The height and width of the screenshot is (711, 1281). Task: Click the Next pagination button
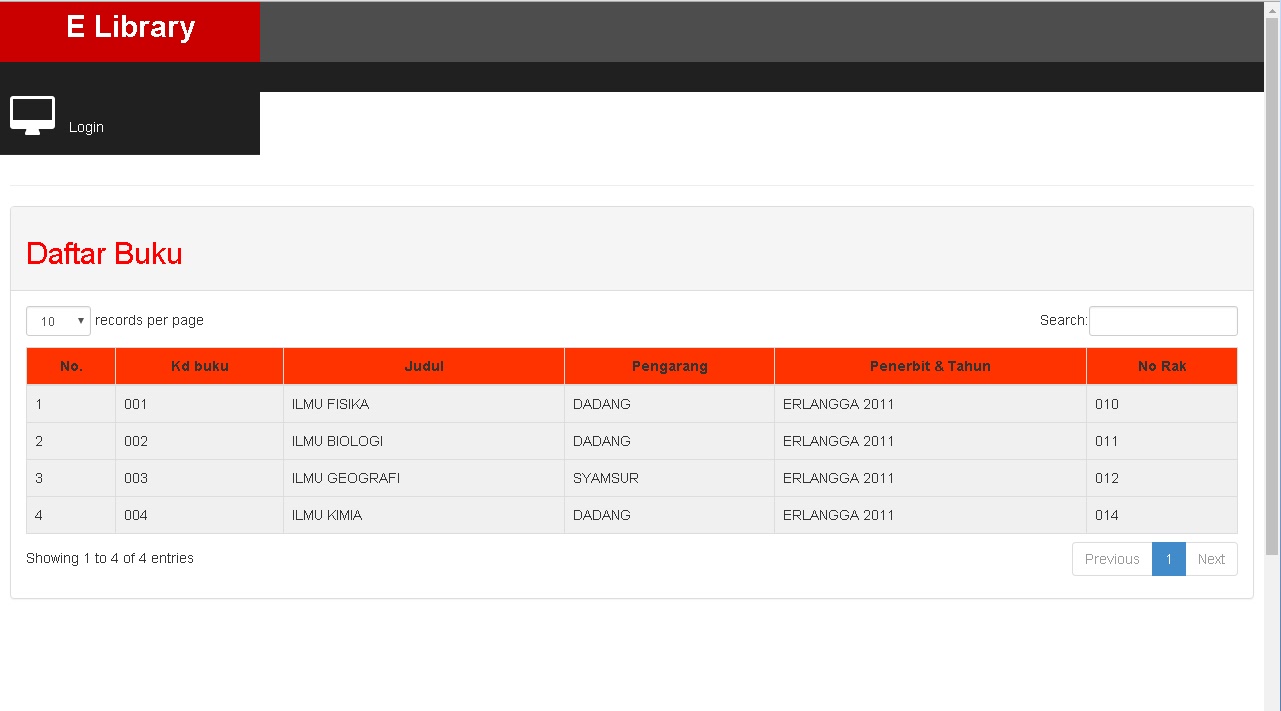1211,558
